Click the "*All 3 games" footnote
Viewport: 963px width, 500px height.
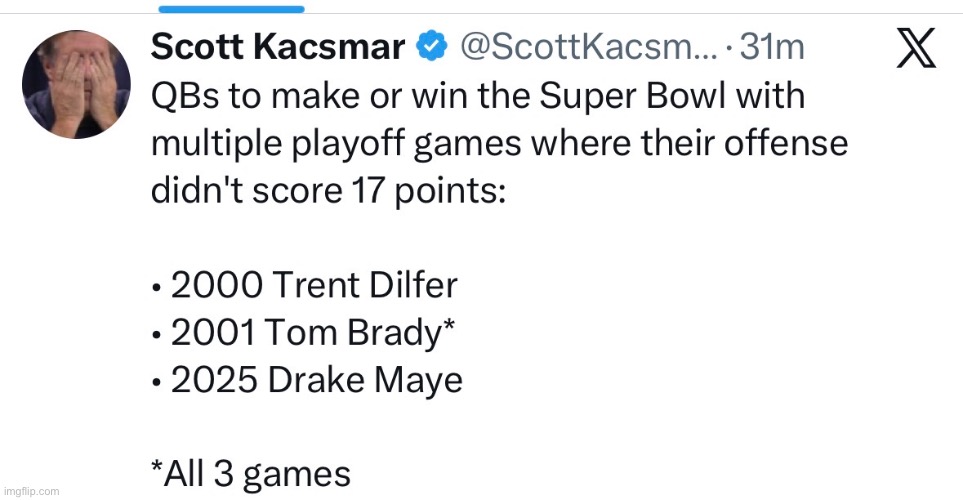[x=250, y=473]
